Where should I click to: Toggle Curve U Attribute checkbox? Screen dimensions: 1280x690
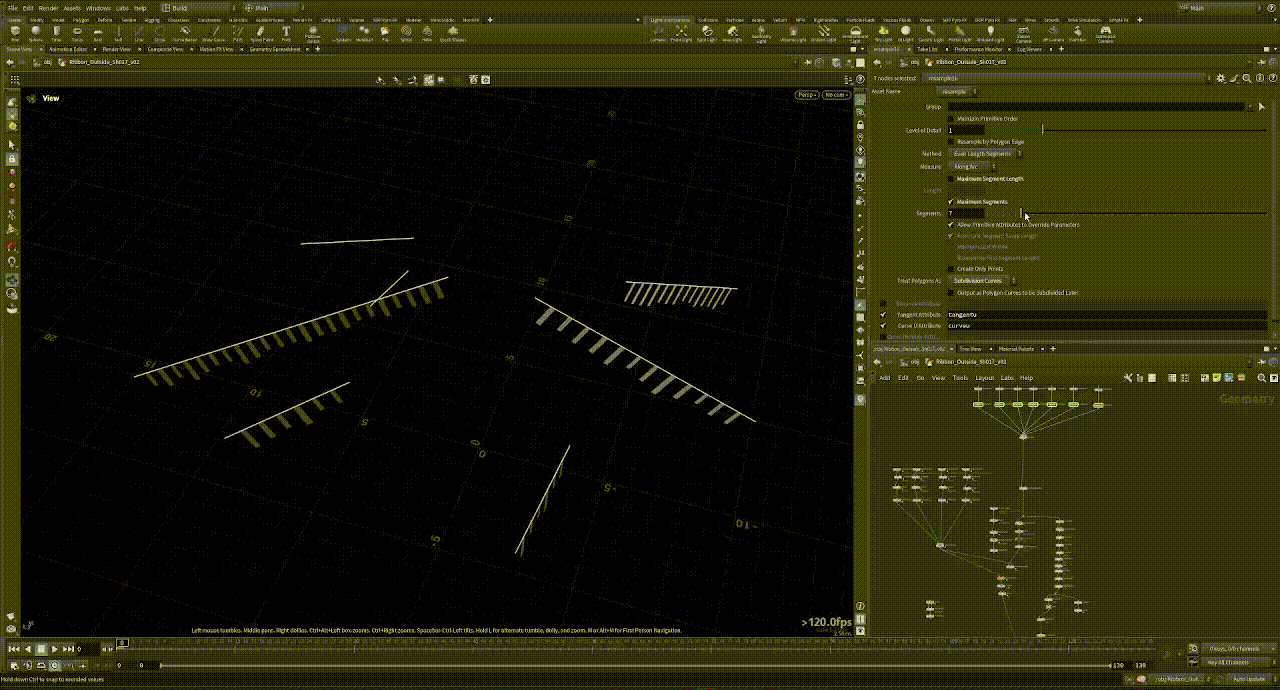pyautogui.click(x=883, y=326)
